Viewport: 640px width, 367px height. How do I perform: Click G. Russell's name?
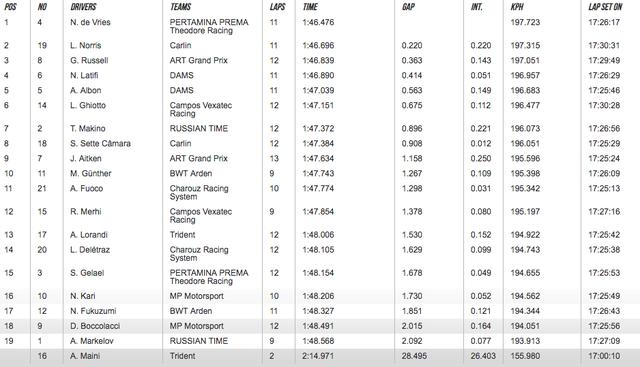coord(89,60)
